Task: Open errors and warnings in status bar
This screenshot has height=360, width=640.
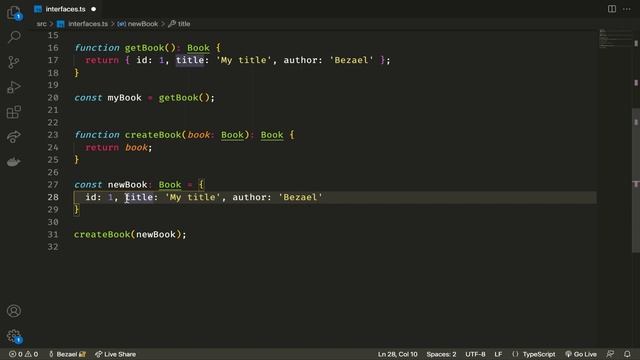Action: point(24,354)
